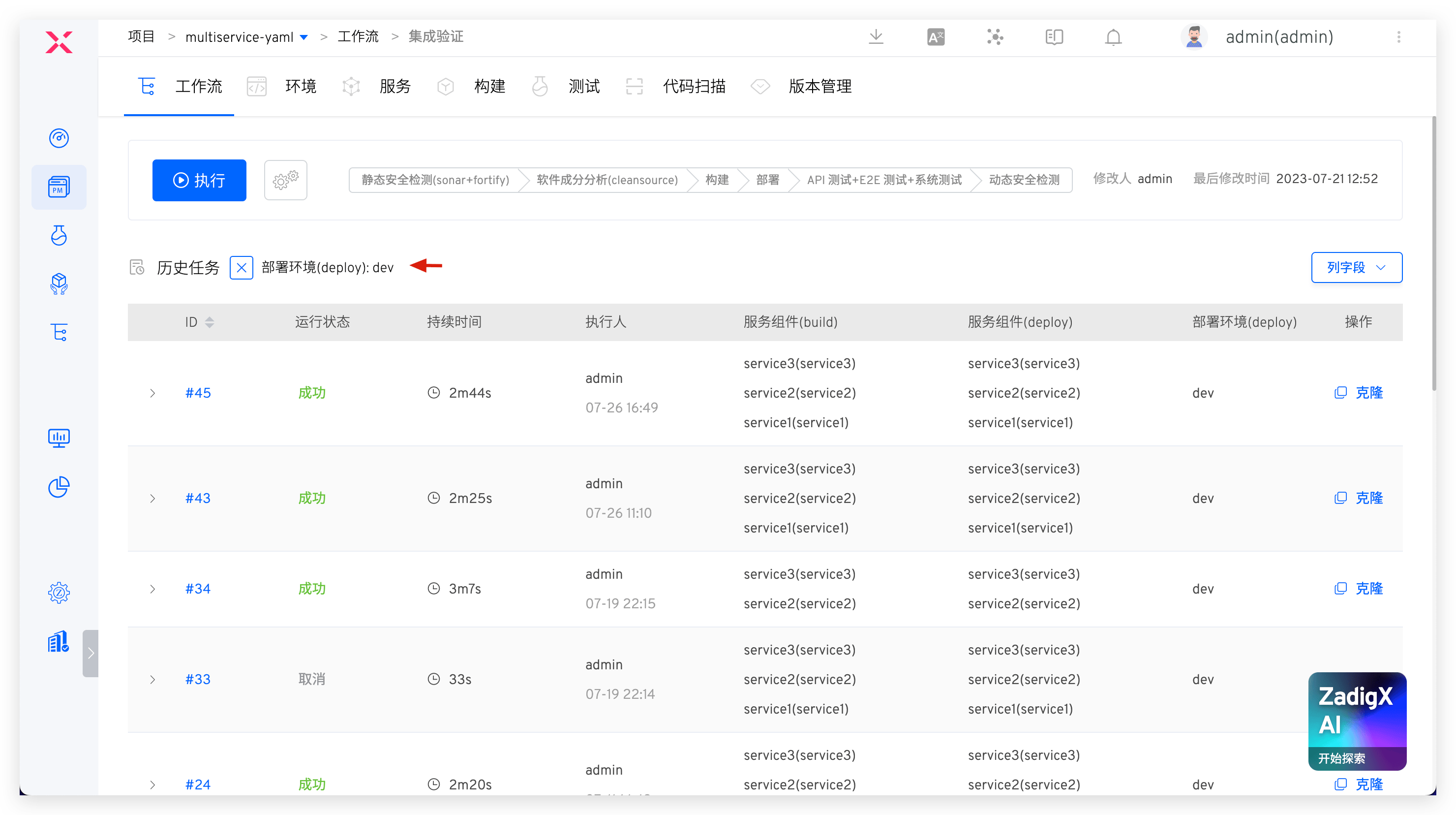Expand the sidebar with arrow handle
The height and width of the screenshot is (815, 1456).
[91, 653]
